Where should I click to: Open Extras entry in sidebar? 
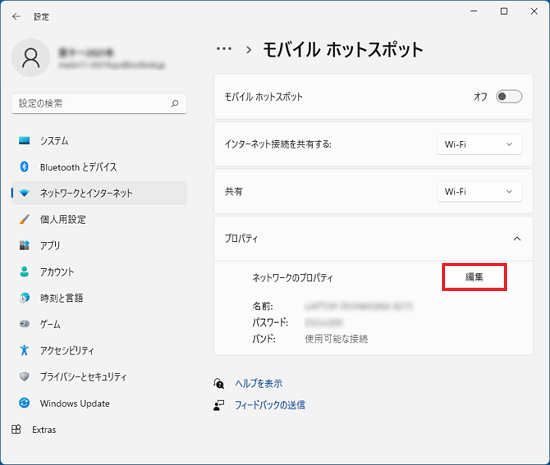tap(99, 429)
